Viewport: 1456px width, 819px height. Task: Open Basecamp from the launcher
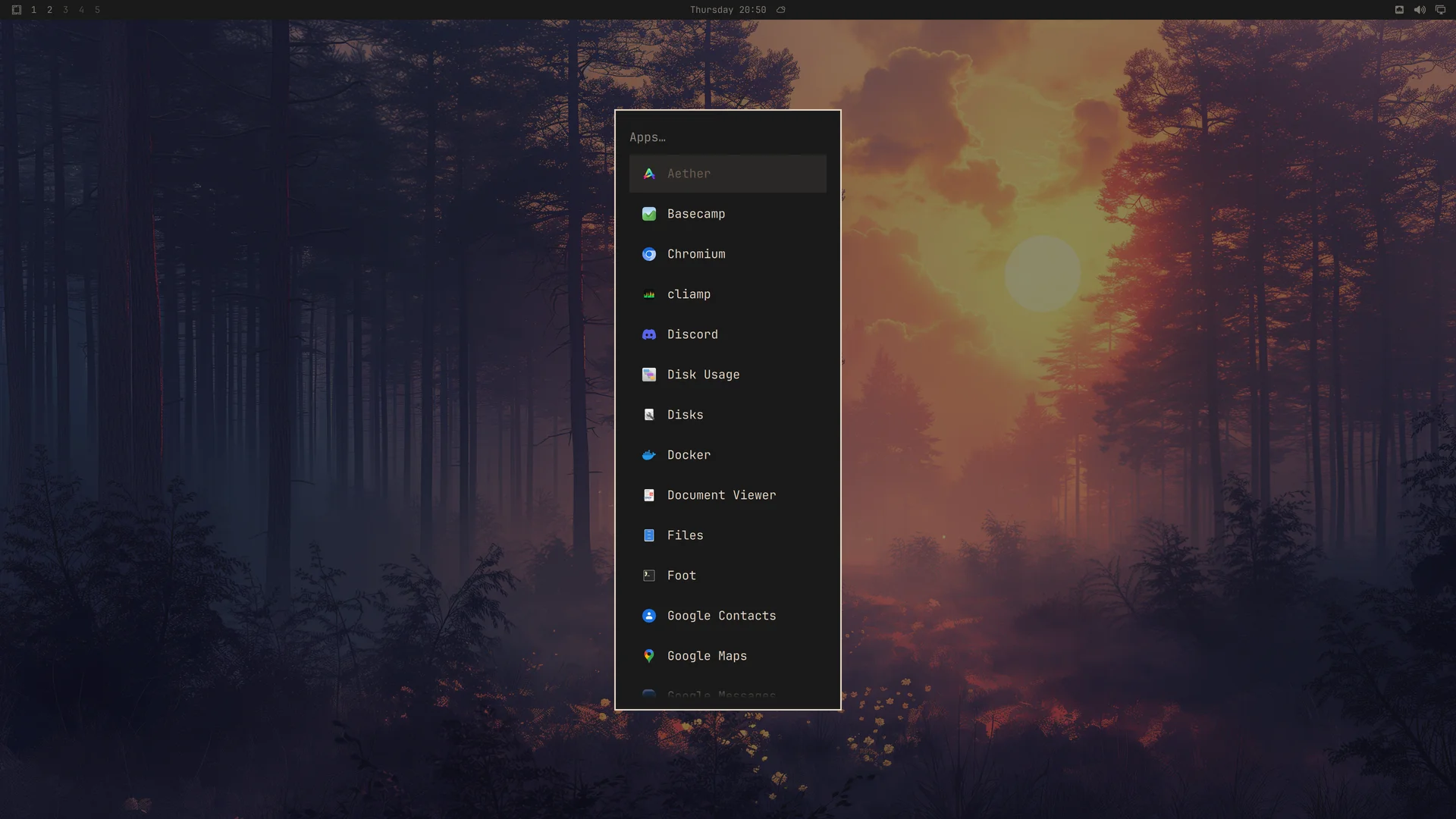(x=727, y=214)
